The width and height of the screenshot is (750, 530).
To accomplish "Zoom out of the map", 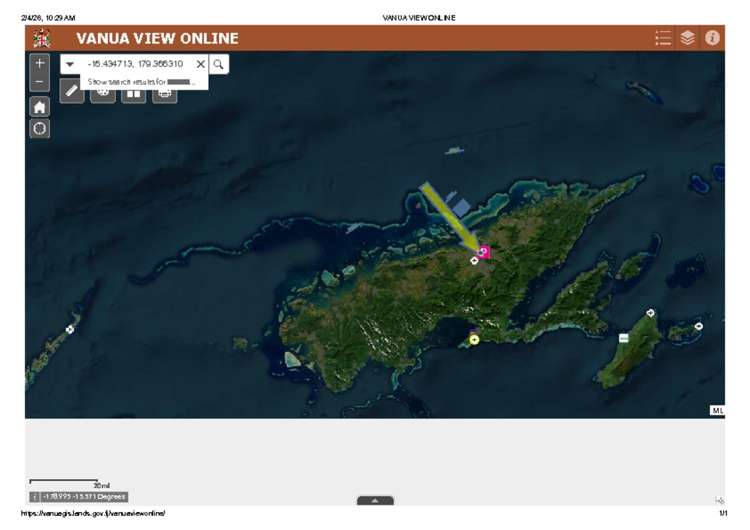I will pos(40,82).
